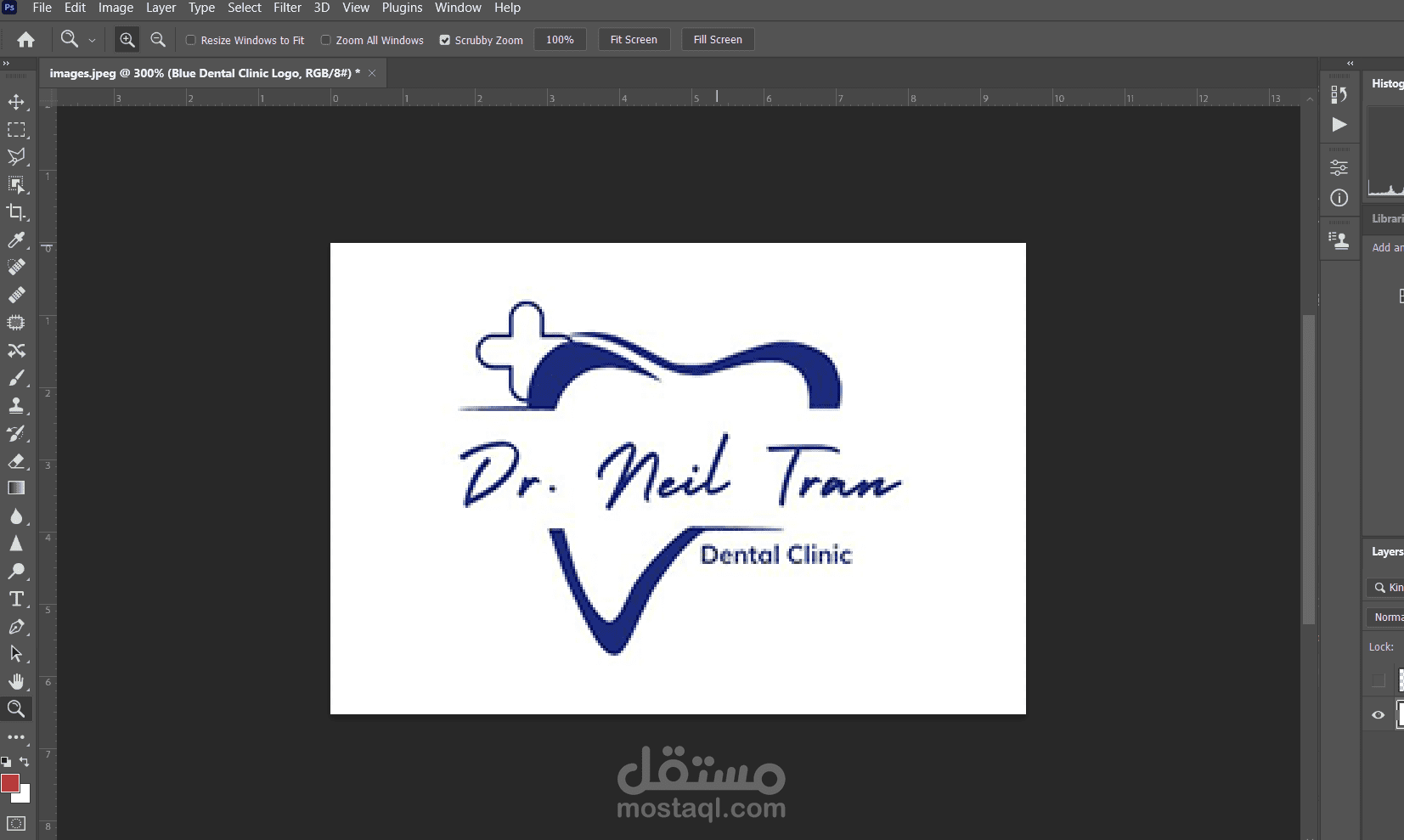Open the Image menu
The width and height of the screenshot is (1404, 840).
point(116,8)
